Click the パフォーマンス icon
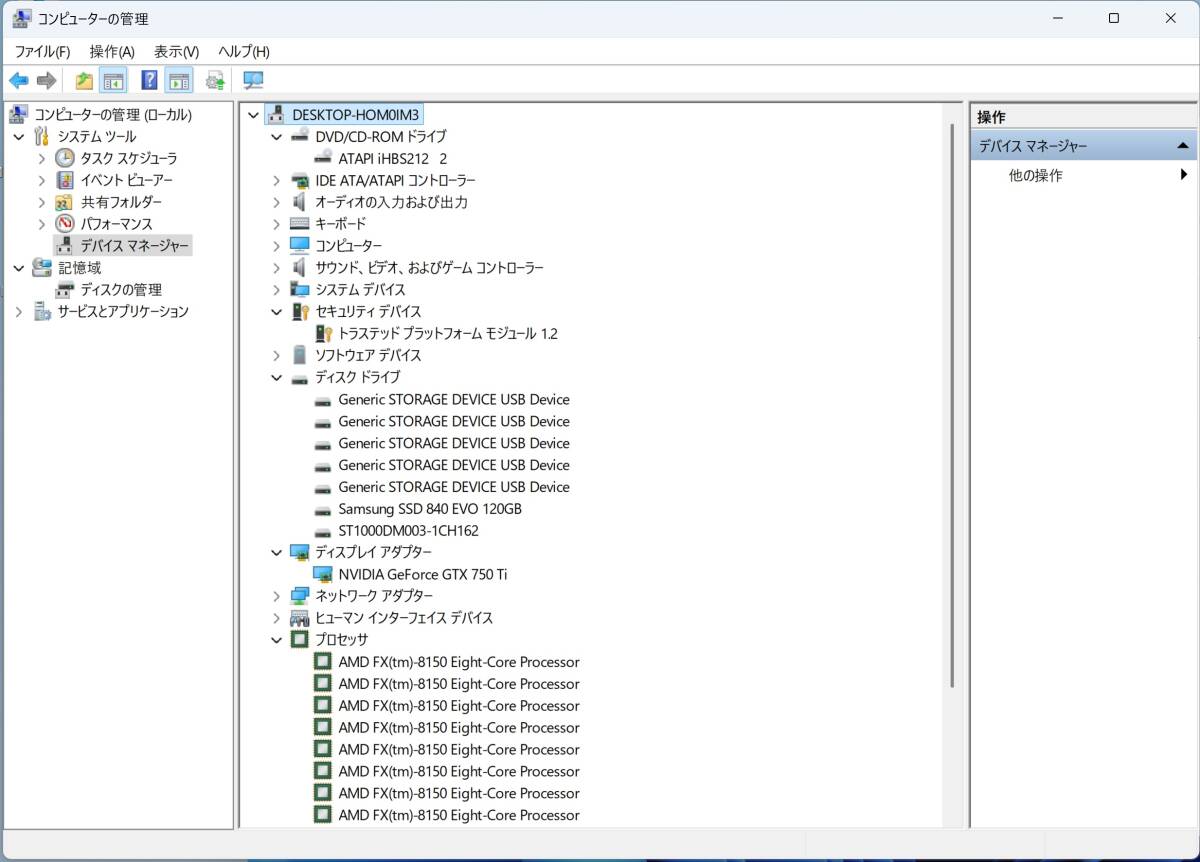The width and height of the screenshot is (1200, 862). tap(64, 224)
